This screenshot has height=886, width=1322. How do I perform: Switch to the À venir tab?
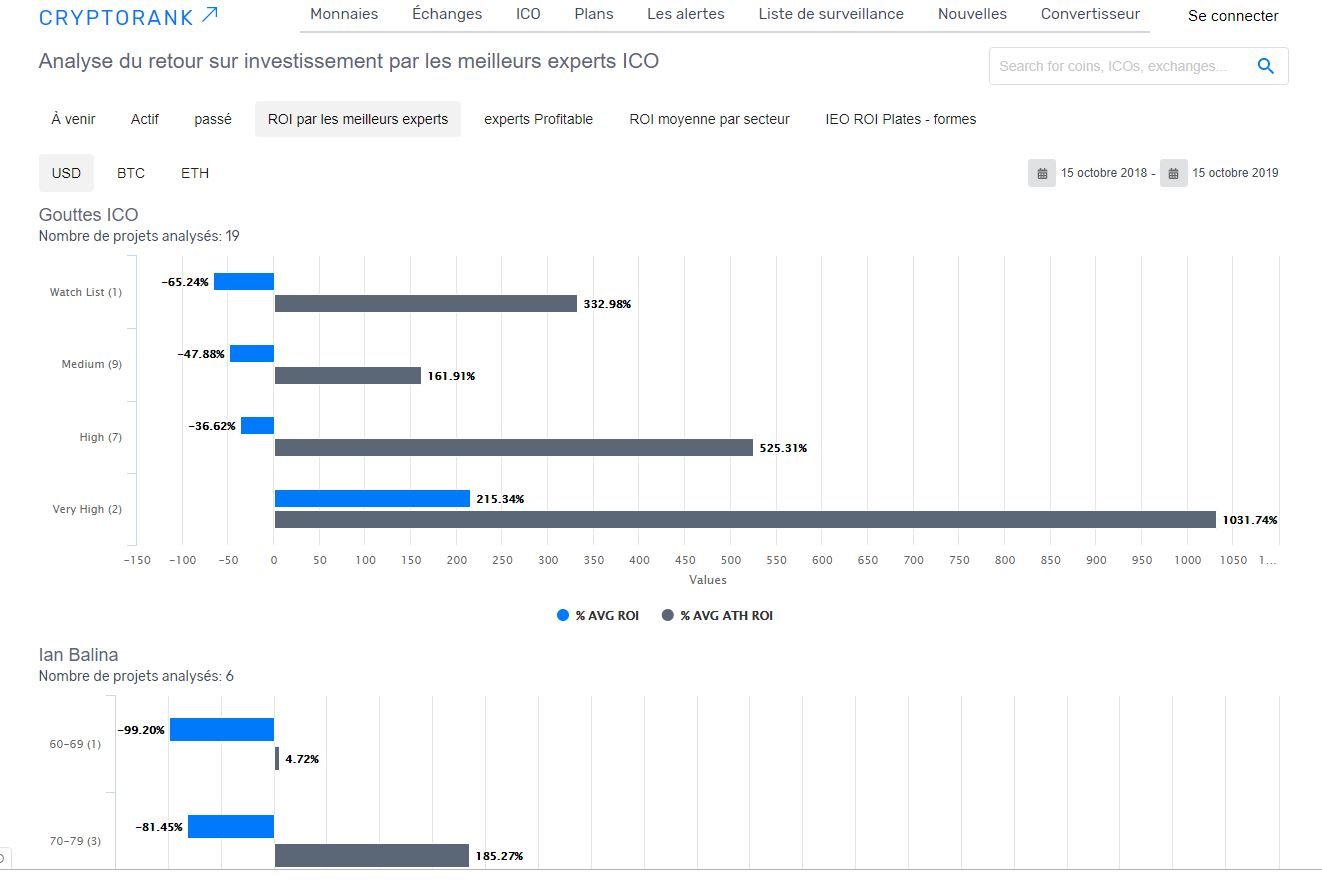(x=74, y=119)
